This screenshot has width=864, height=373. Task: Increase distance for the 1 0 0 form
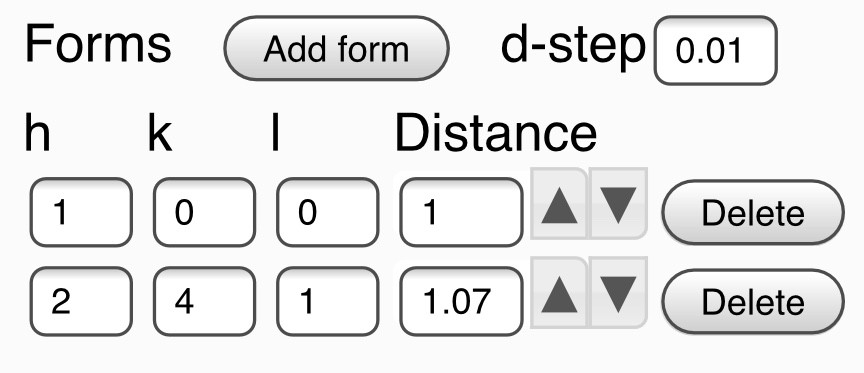(559, 204)
